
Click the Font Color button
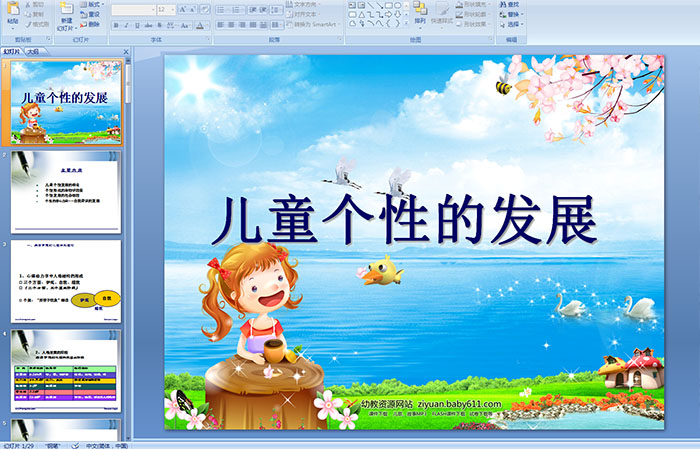tap(200, 25)
